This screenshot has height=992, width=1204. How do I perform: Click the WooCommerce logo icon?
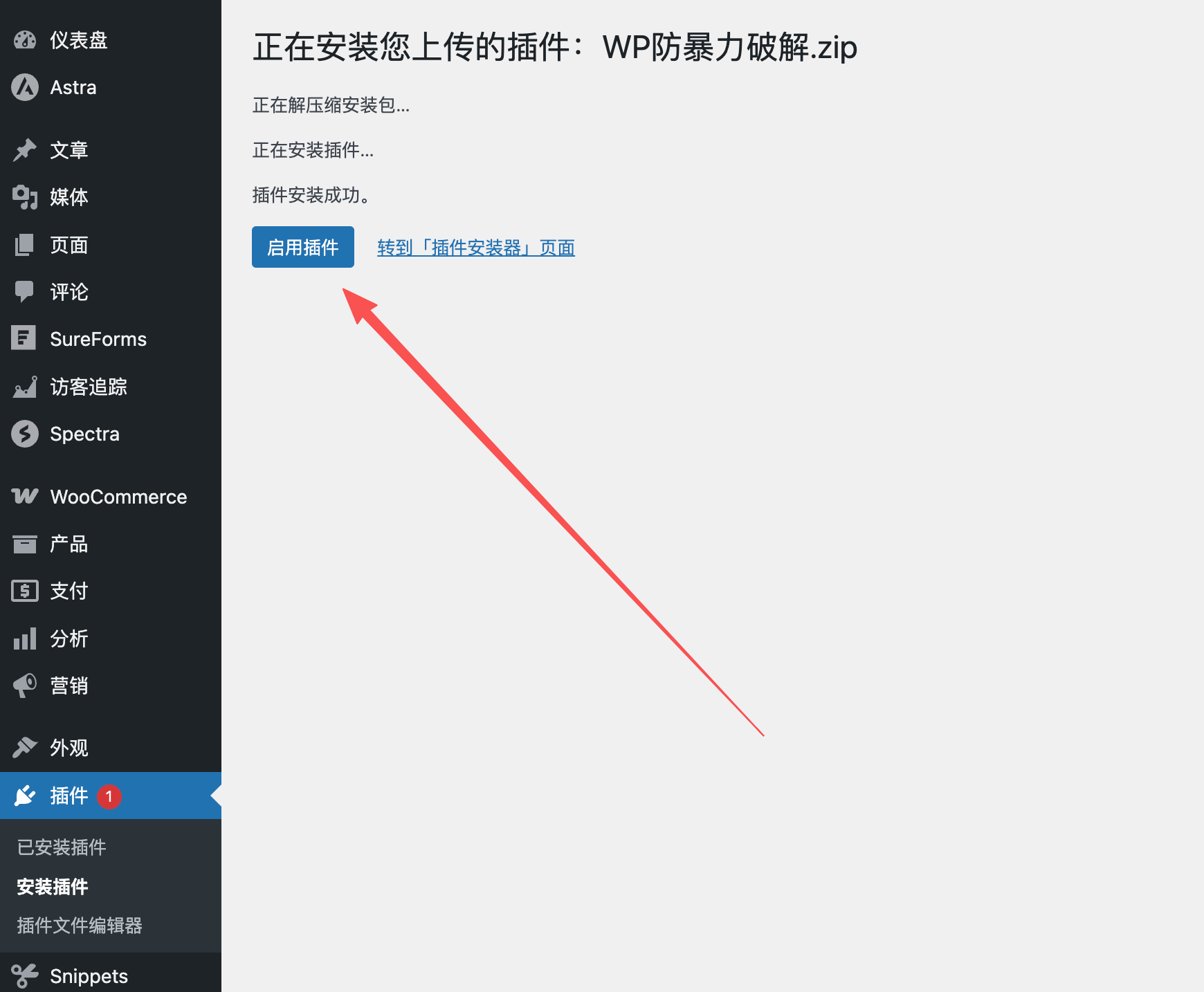25,496
